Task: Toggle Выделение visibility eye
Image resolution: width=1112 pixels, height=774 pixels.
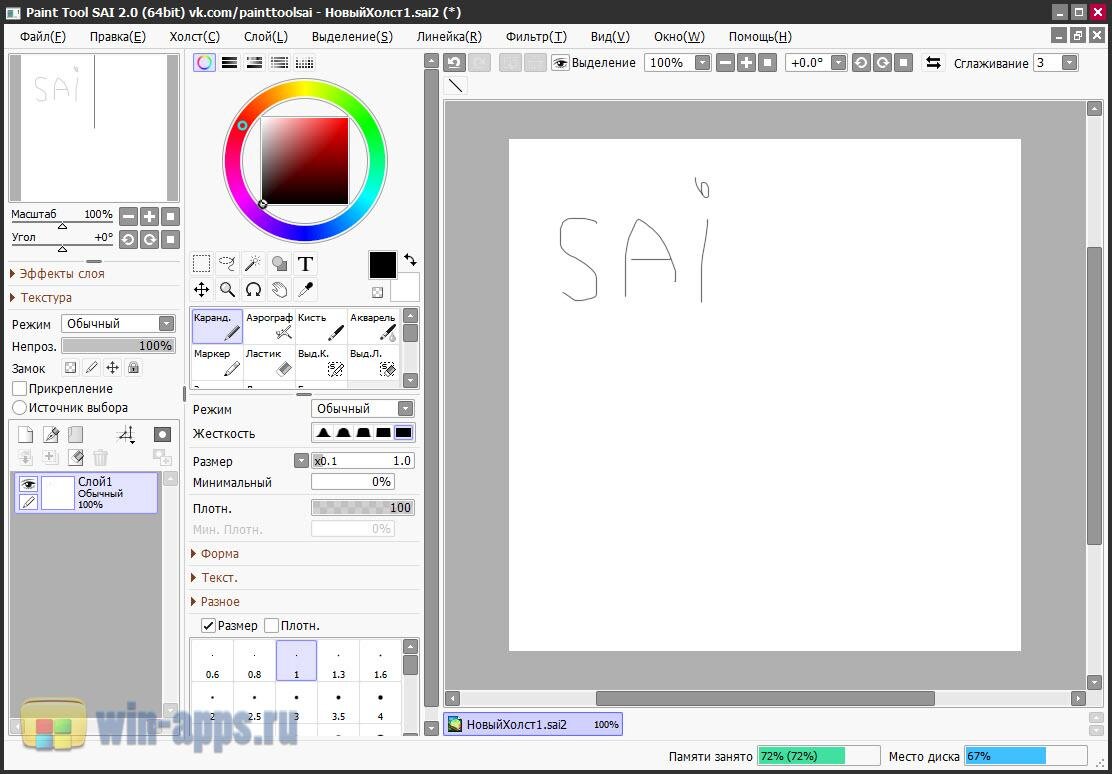Action: (x=560, y=62)
